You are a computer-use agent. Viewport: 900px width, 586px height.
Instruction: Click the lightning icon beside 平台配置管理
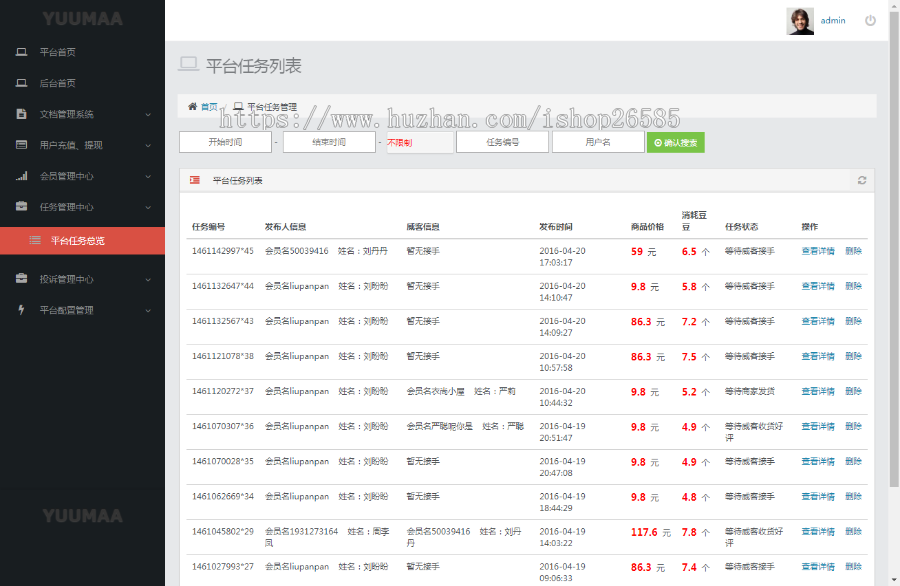tap(22, 310)
